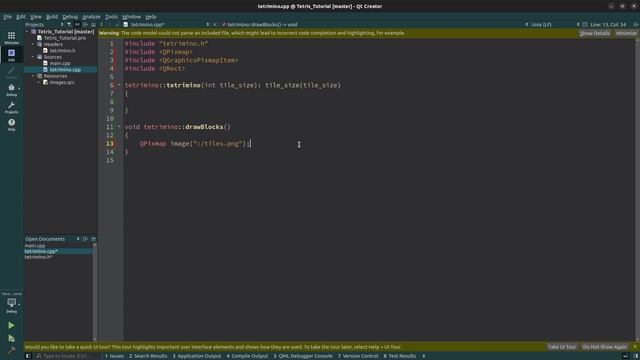Open the Debug menu
The height and width of the screenshot is (360, 640).
pyautogui.click(x=70, y=17)
